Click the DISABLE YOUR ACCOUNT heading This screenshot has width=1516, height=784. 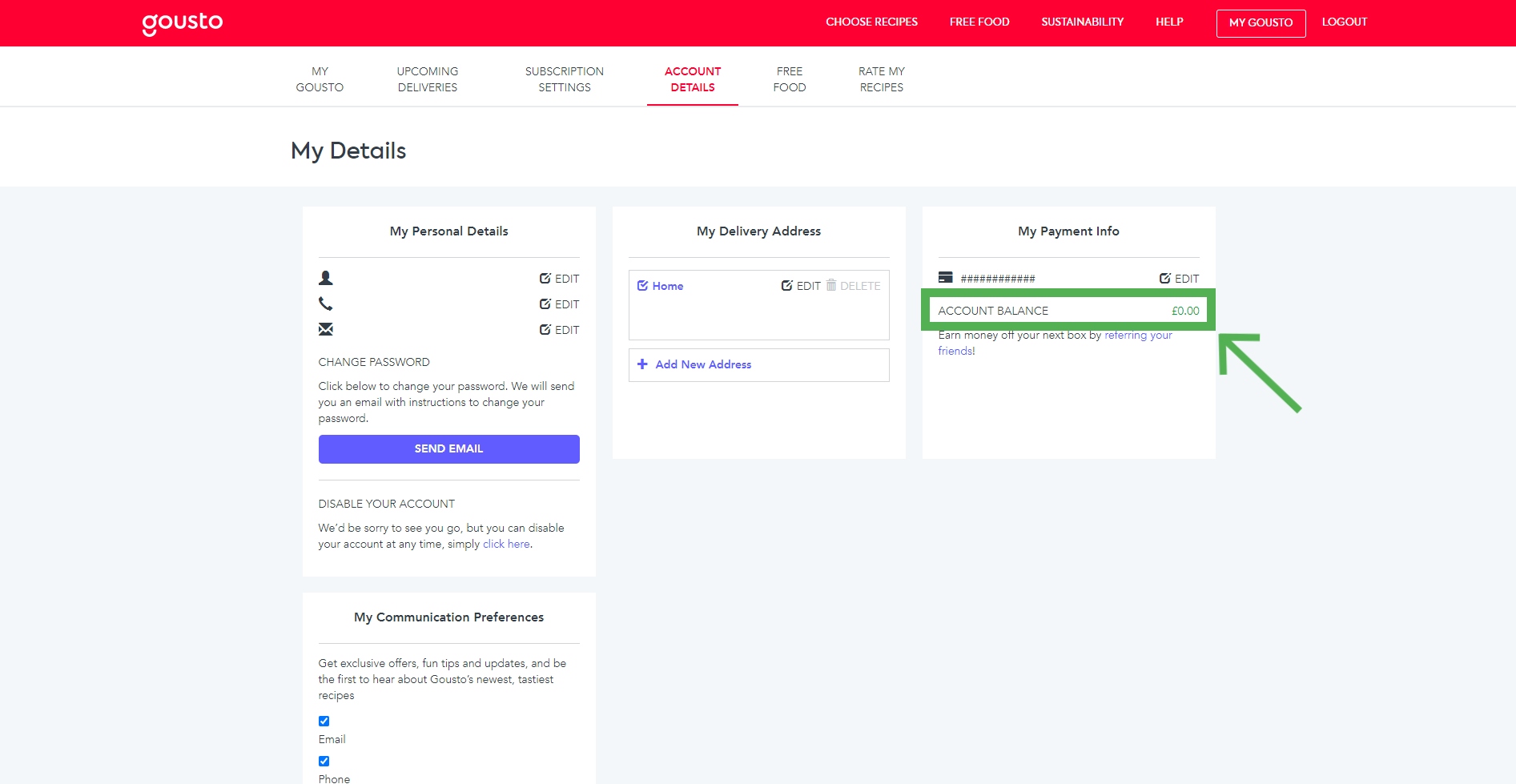pos(387,504)
